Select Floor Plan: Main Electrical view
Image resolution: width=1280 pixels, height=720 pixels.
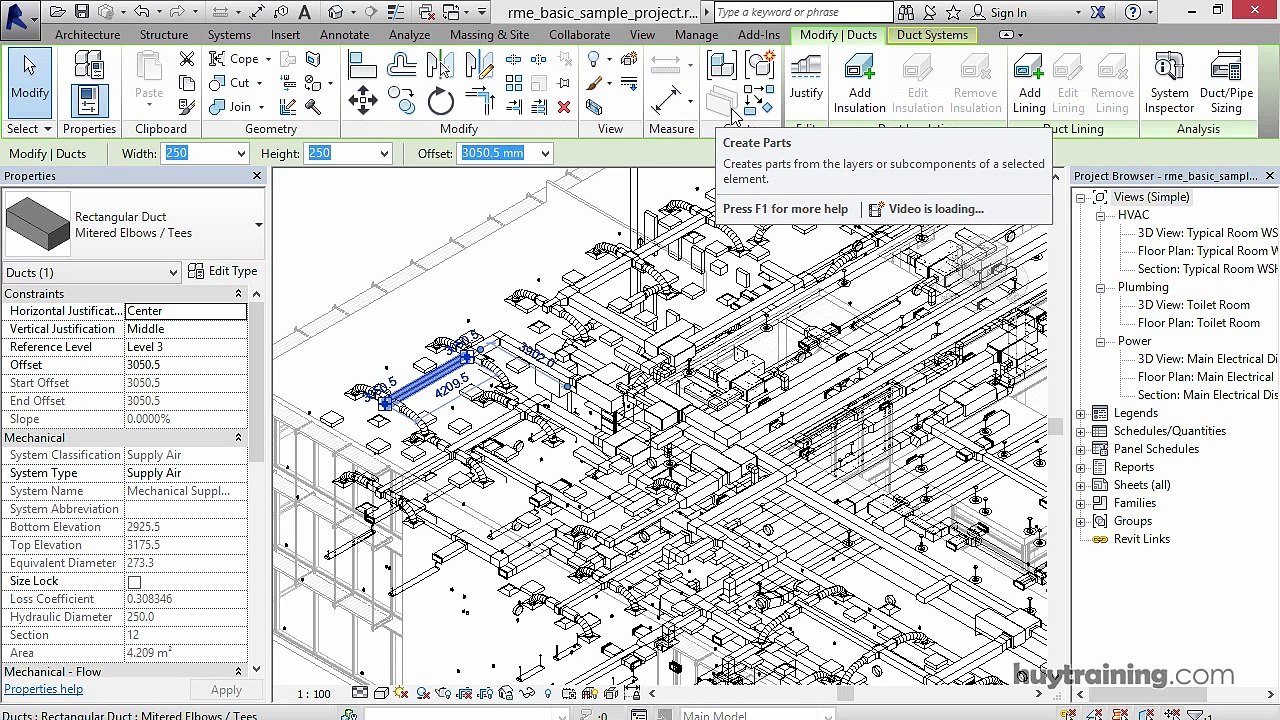[x=1205, y=377]
